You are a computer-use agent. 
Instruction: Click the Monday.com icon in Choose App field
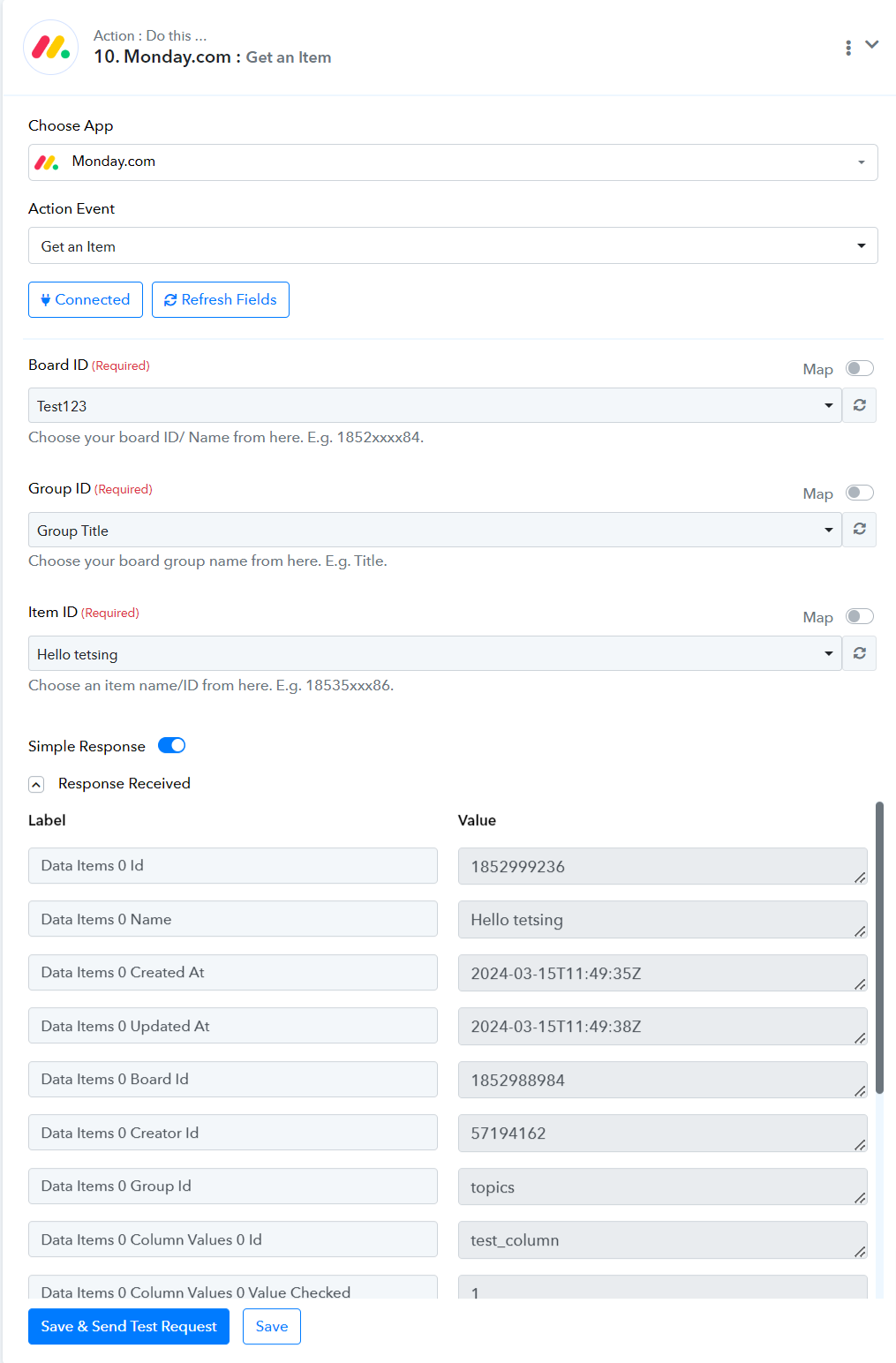(47, 162)
